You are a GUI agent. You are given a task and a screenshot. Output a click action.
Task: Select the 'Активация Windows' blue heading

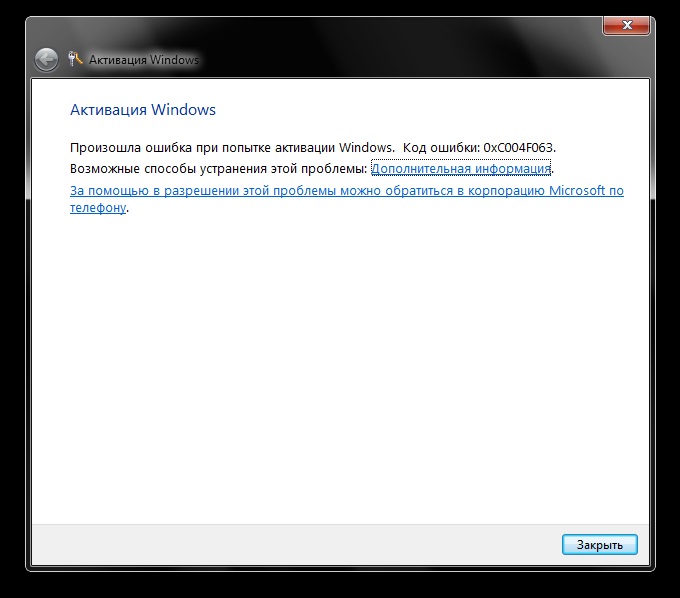pos(143,110)
